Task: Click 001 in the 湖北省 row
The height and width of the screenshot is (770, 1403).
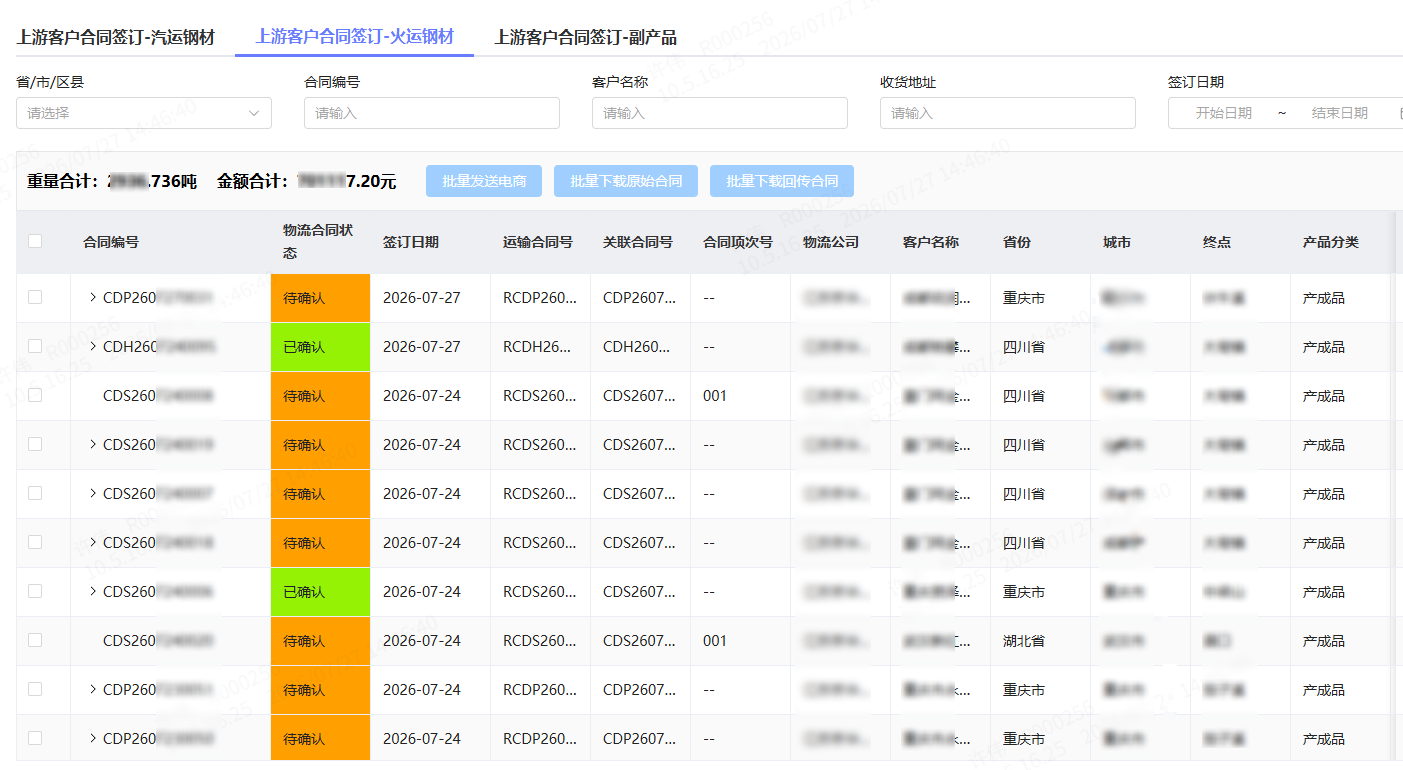Action: [715, 641]
